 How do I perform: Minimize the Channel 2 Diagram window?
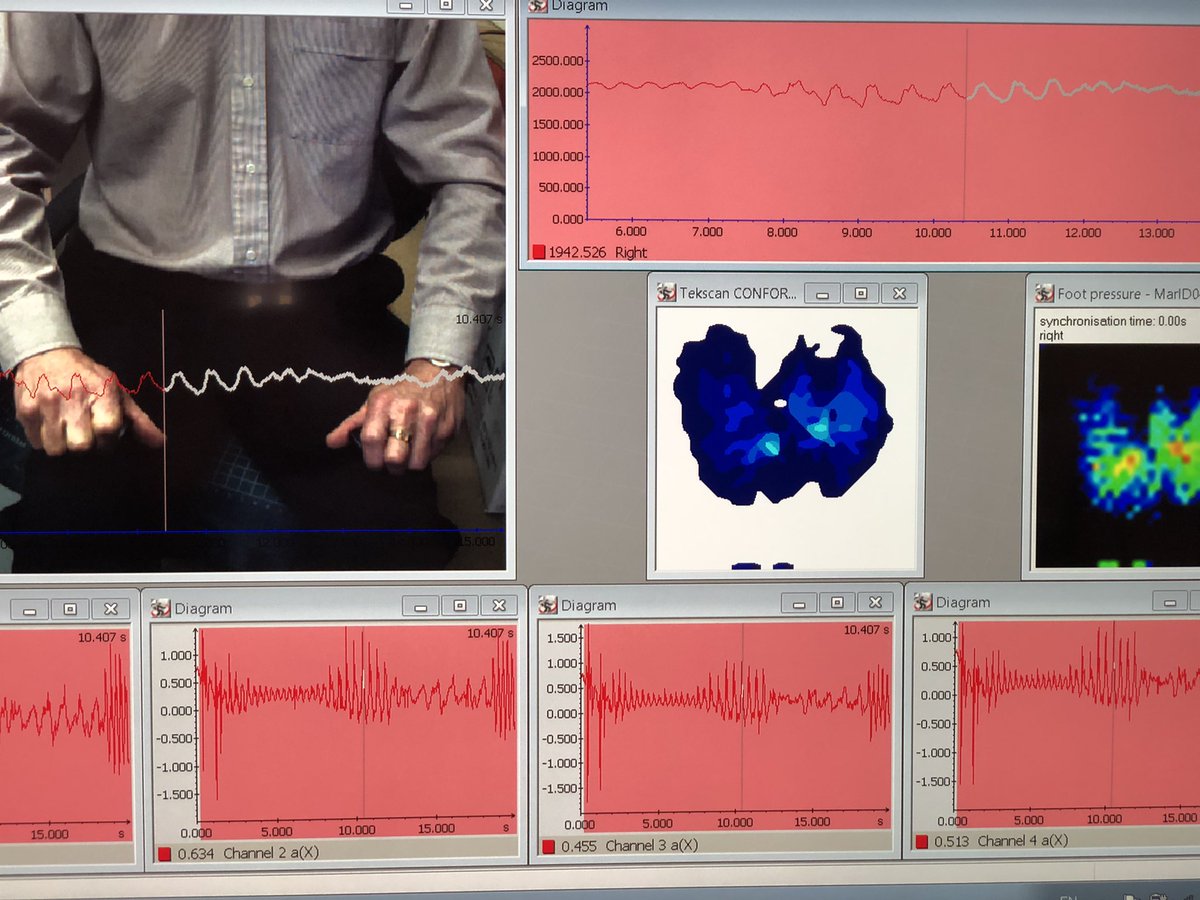[x=421, y=606]
